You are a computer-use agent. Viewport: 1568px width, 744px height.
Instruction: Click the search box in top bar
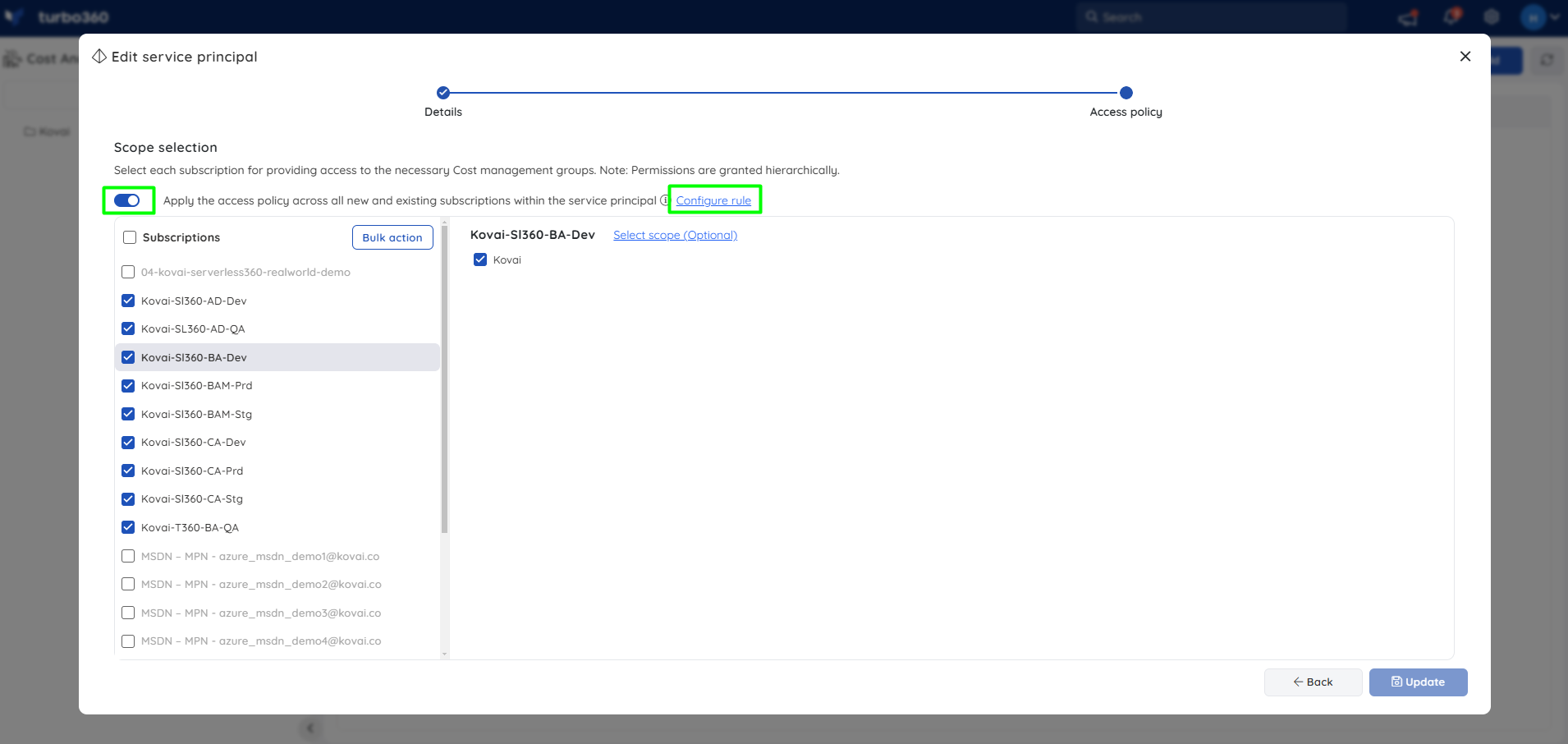pyautogui.click(x=1211, y=16)
